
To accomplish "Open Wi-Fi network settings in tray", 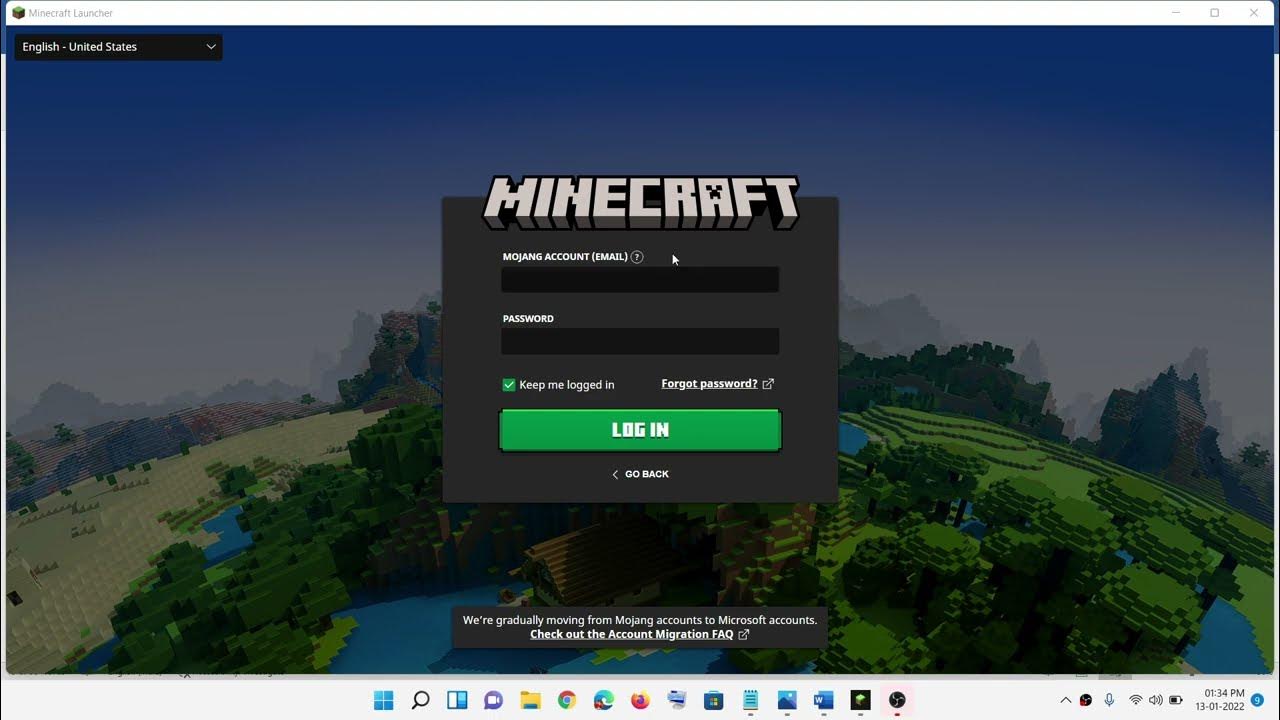I will pyautogui.click(x=1136, y=700).
